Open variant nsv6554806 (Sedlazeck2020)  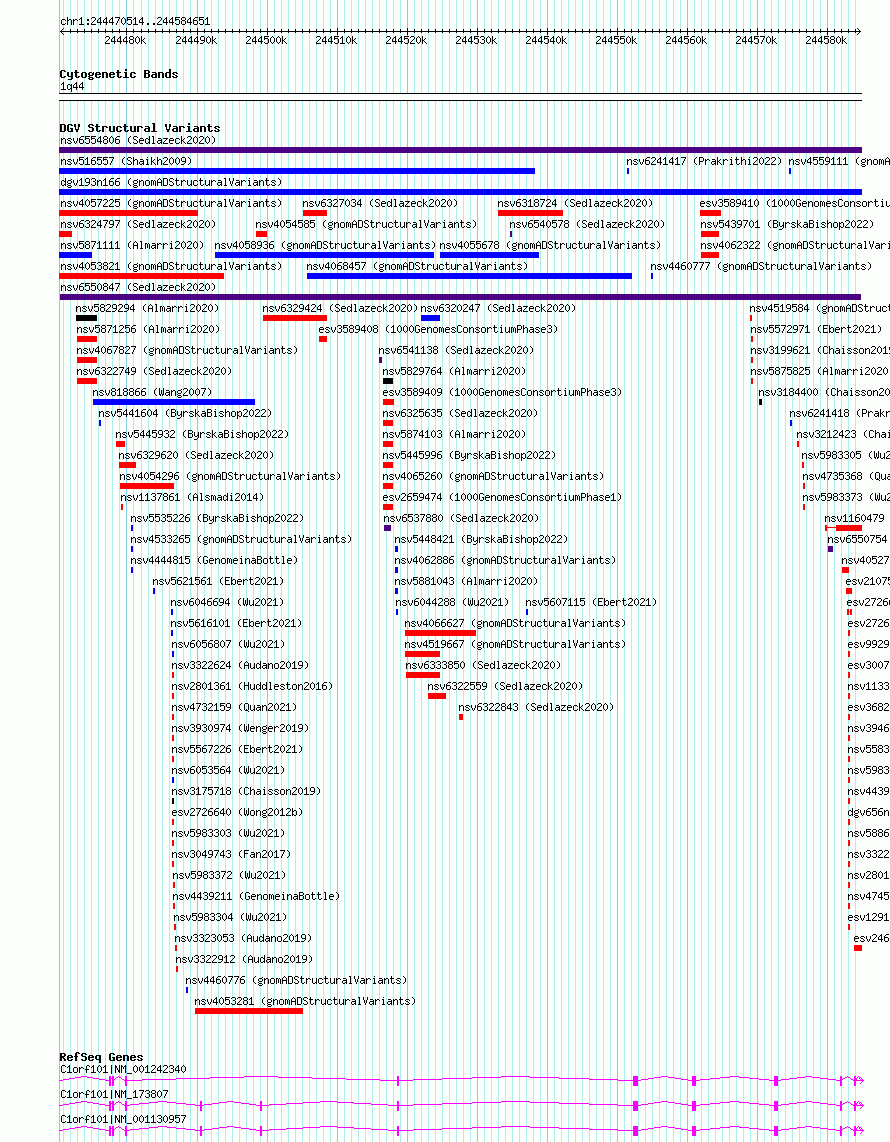(x=138, y=140)
